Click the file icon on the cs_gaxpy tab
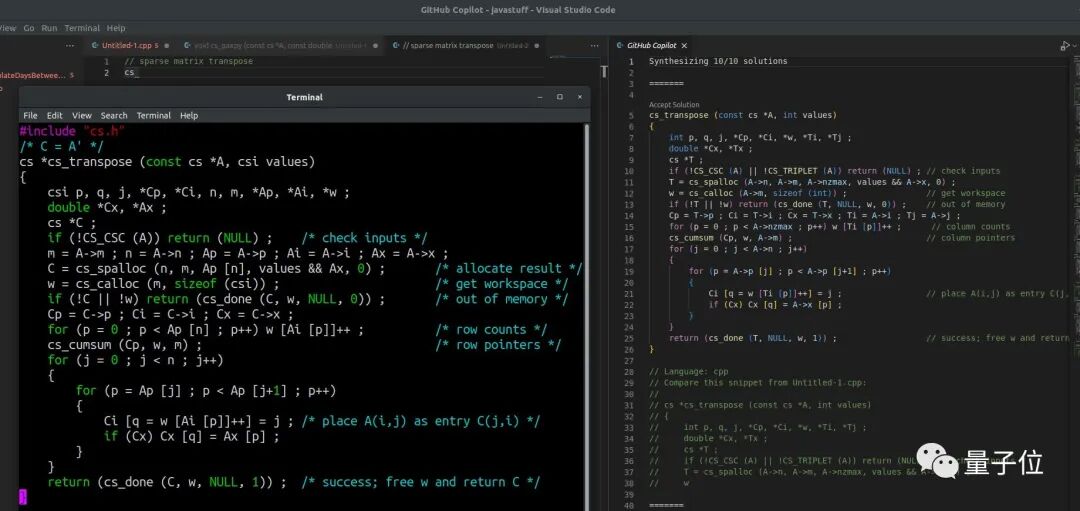 click(x=187, y=45)
